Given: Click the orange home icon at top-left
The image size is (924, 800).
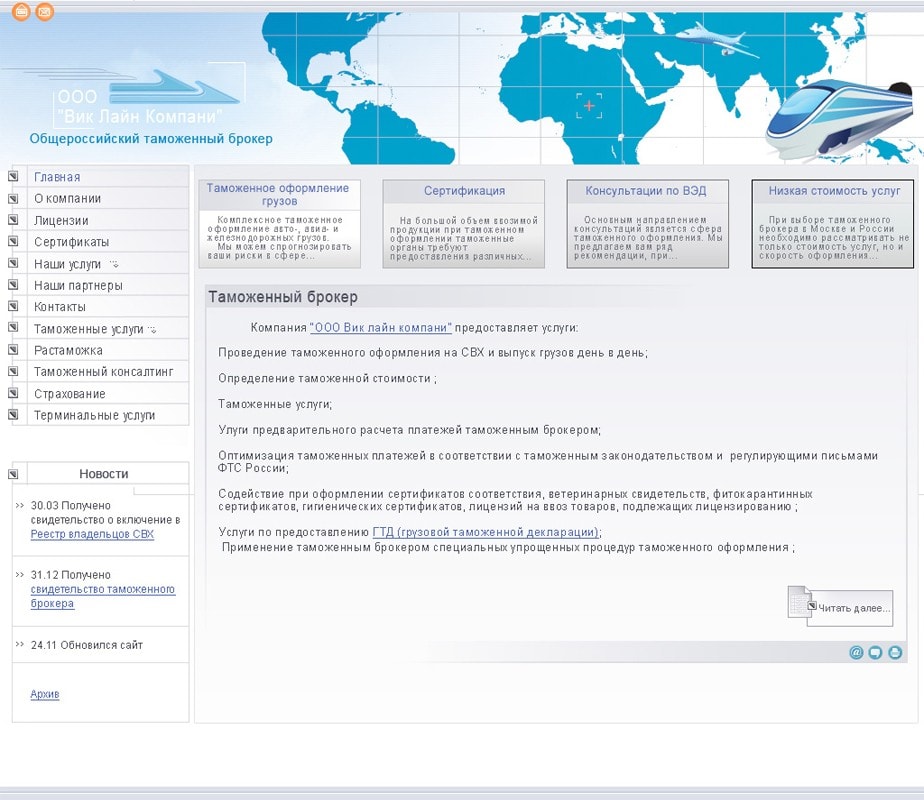Looking at the screenshot, I should click(21, 12).
